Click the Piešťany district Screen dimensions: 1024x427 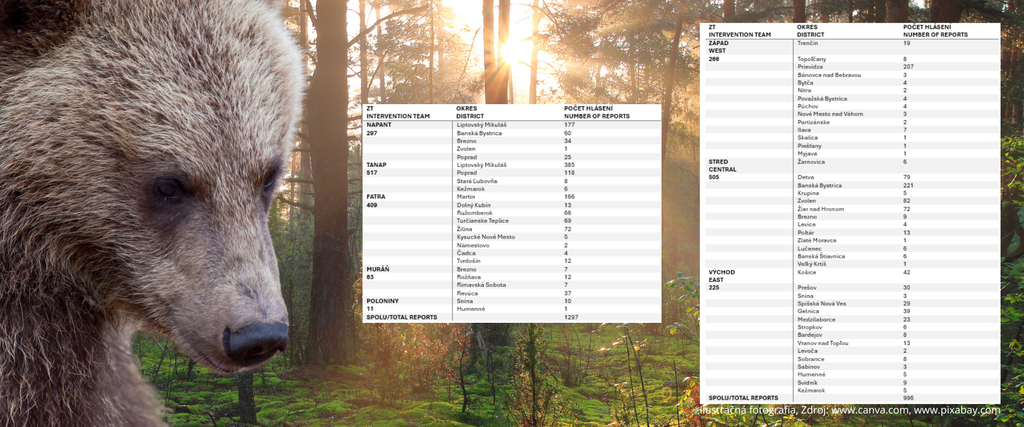point(809,146)
